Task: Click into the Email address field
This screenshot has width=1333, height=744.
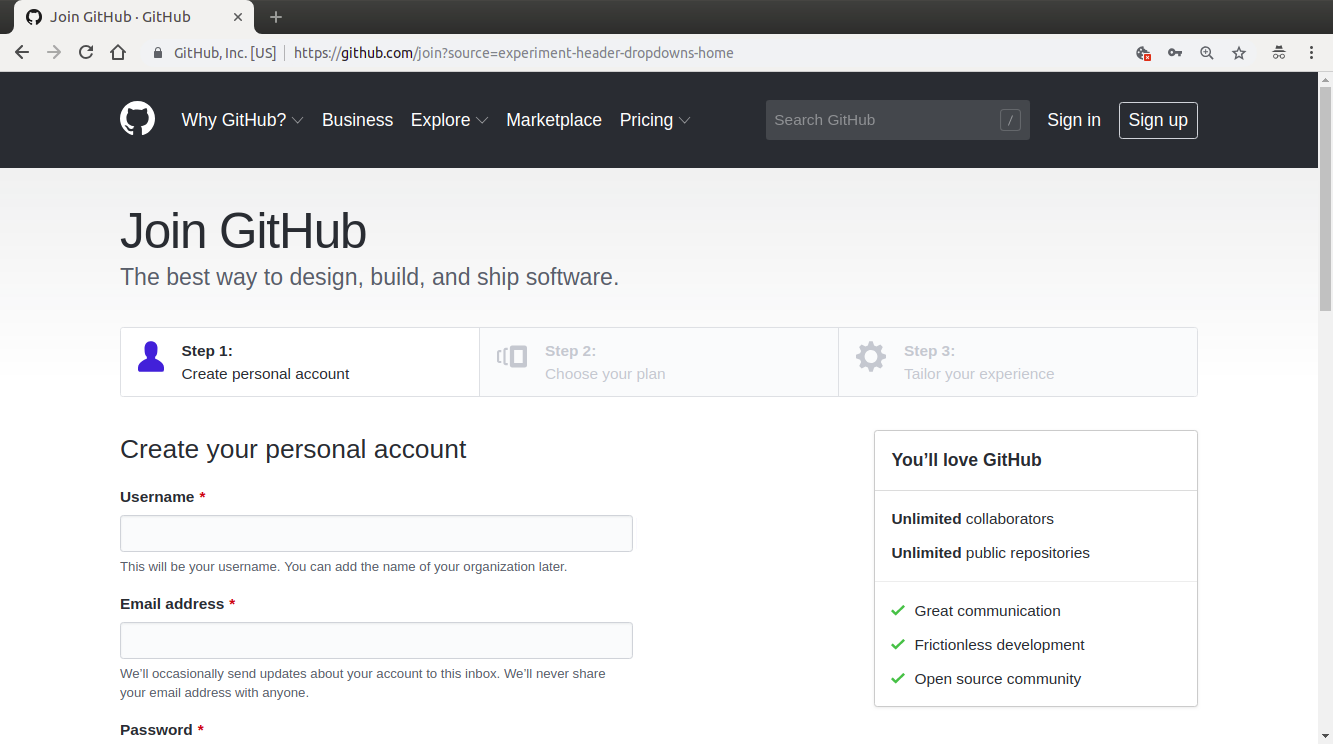Action: click(x=376, y=640)
